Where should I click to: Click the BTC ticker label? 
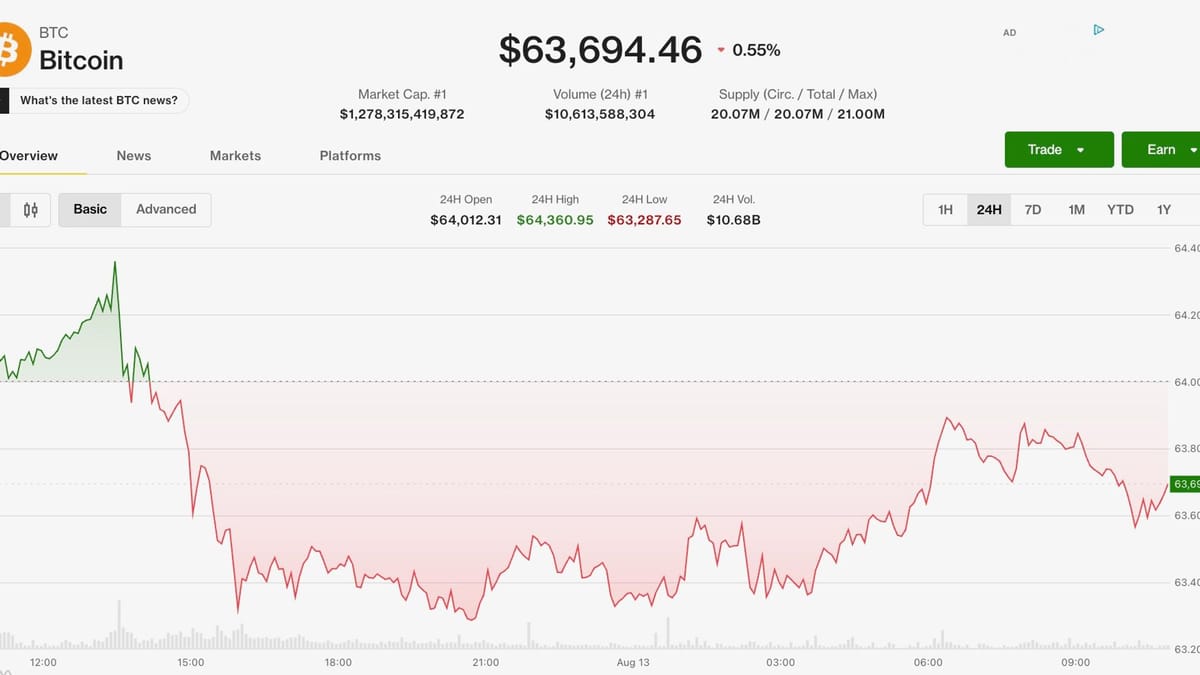(53, 33)
